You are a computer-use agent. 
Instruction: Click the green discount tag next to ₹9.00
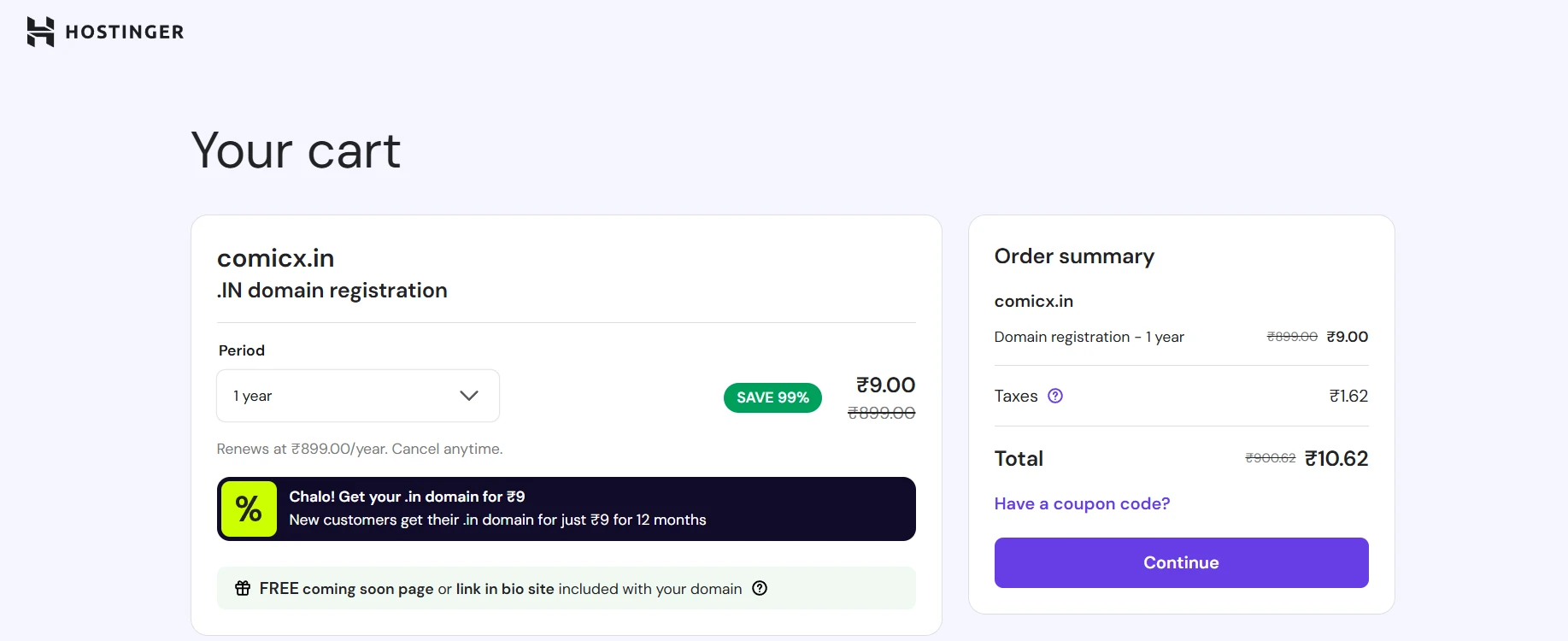[772, 397]
